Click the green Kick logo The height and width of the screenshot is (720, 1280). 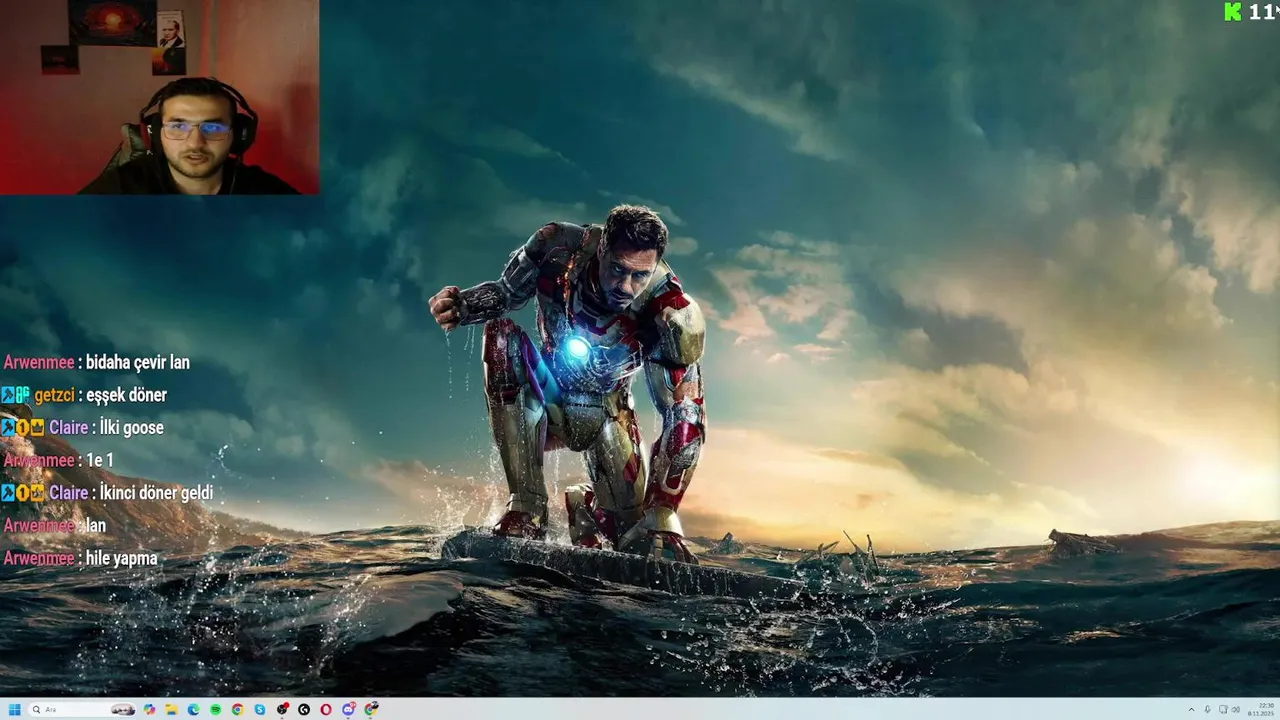[1233, 12]
